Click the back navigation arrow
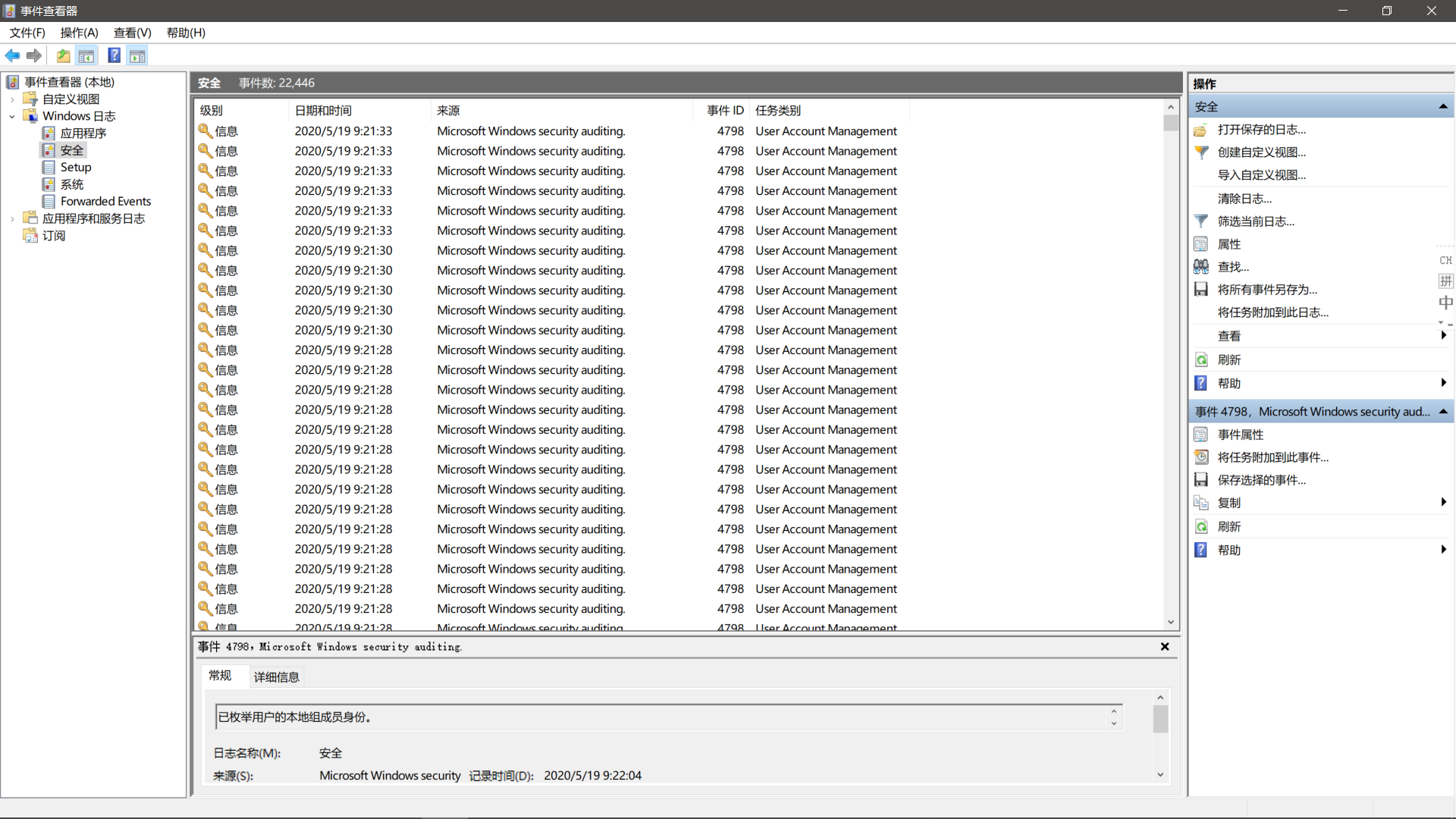This screenshot has width=1456, height=819. (12, 55)
